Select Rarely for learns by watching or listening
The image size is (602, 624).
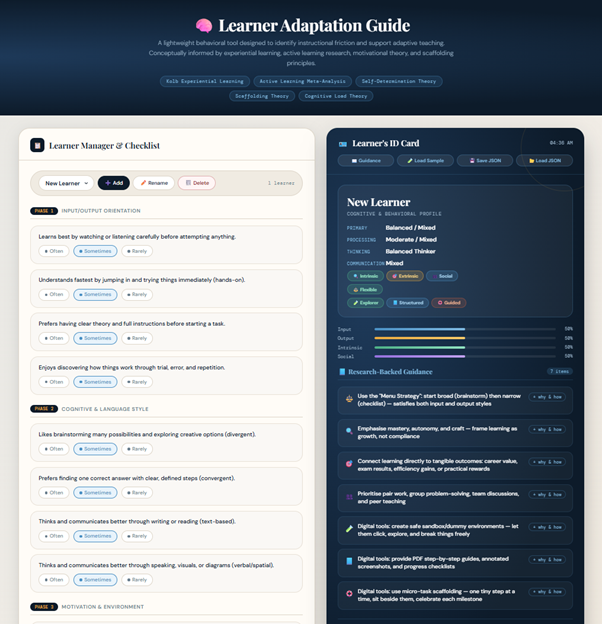[137, 251]
